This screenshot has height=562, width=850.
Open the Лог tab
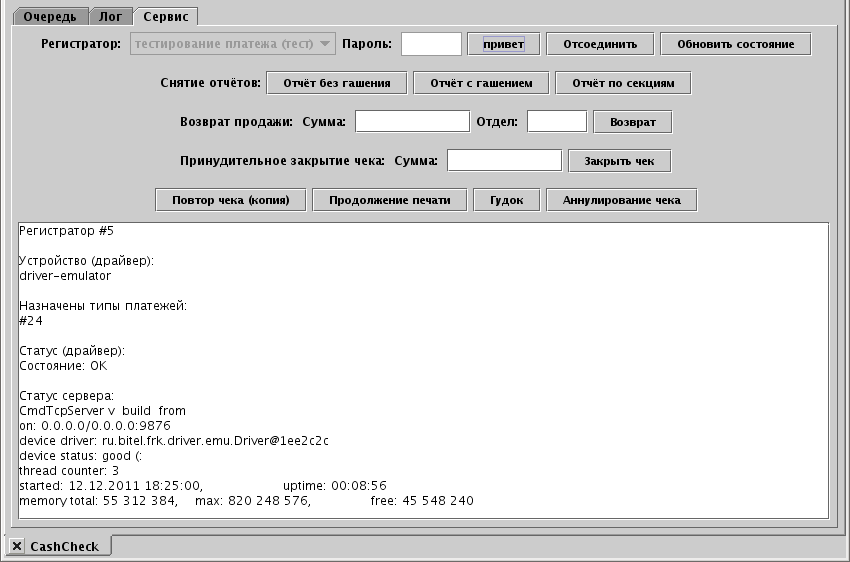[111, 17]
